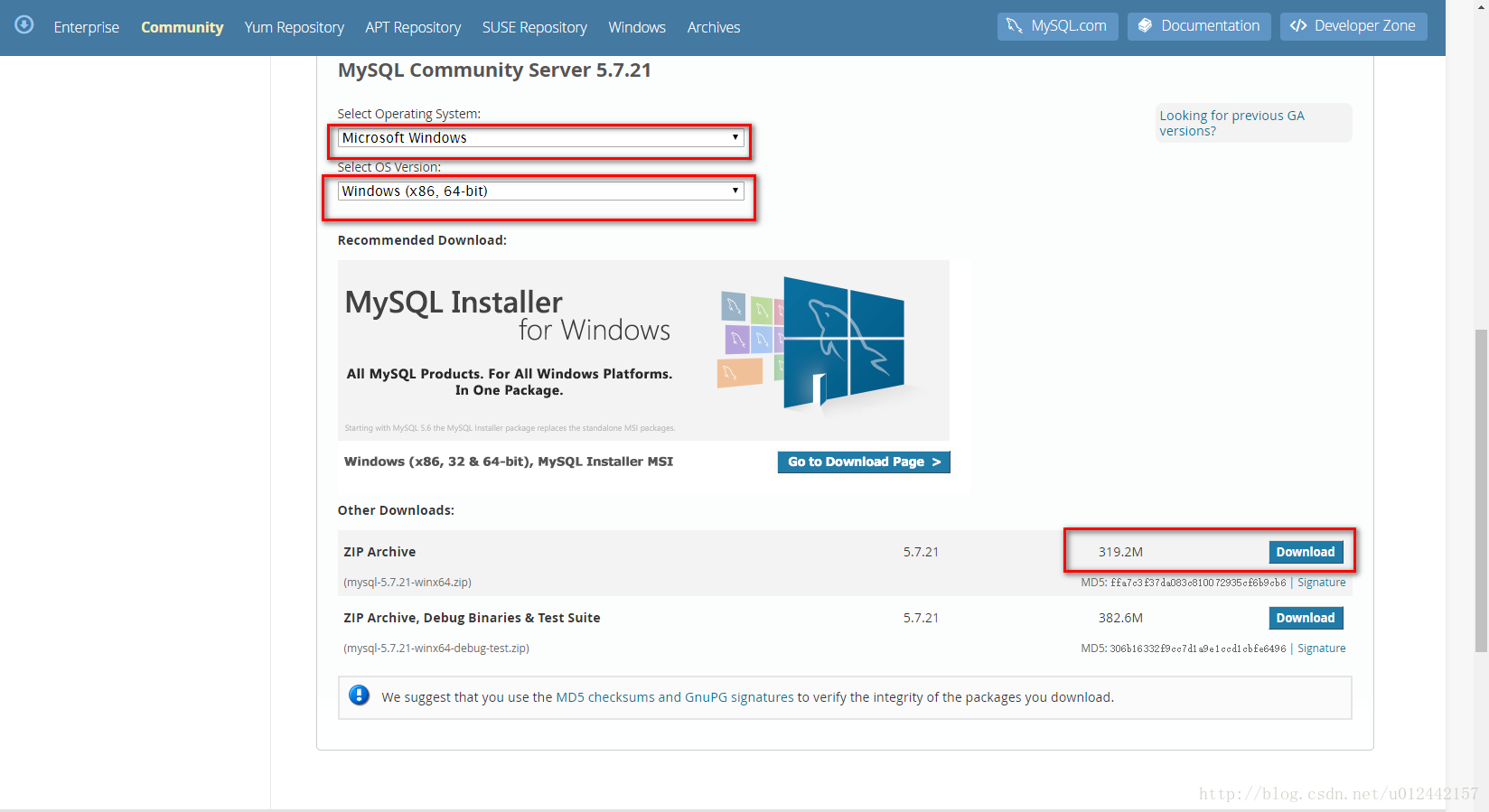Click the ZIP Archive label text
Viewport: 1489px width, 812px height.
(379, 552)
